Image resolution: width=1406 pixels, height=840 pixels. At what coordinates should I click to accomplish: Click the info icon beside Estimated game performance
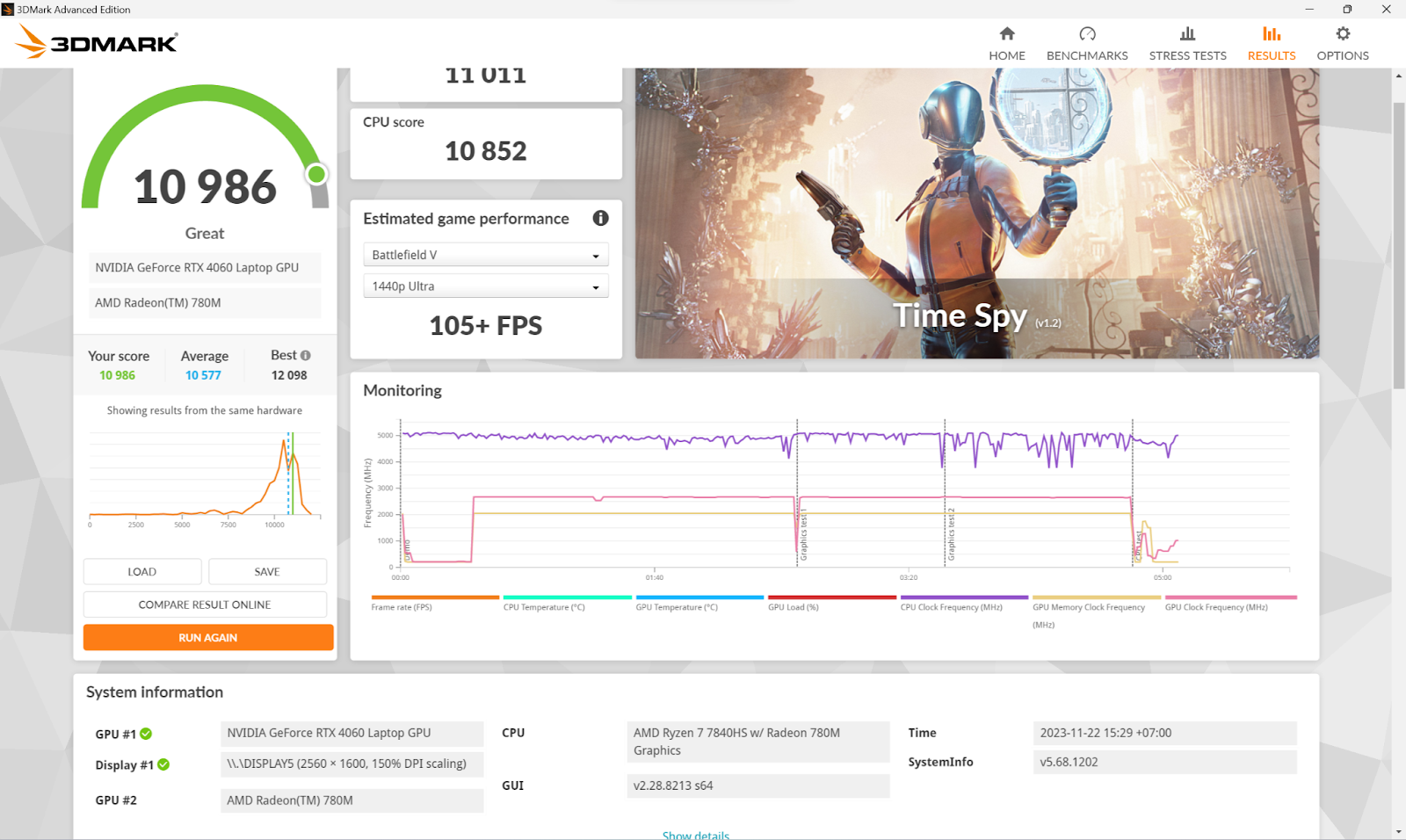pos(600,218)
